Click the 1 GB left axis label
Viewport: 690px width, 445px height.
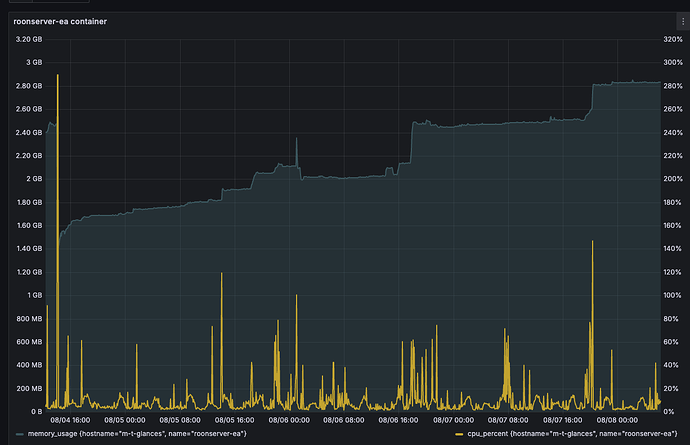[34, 295]
